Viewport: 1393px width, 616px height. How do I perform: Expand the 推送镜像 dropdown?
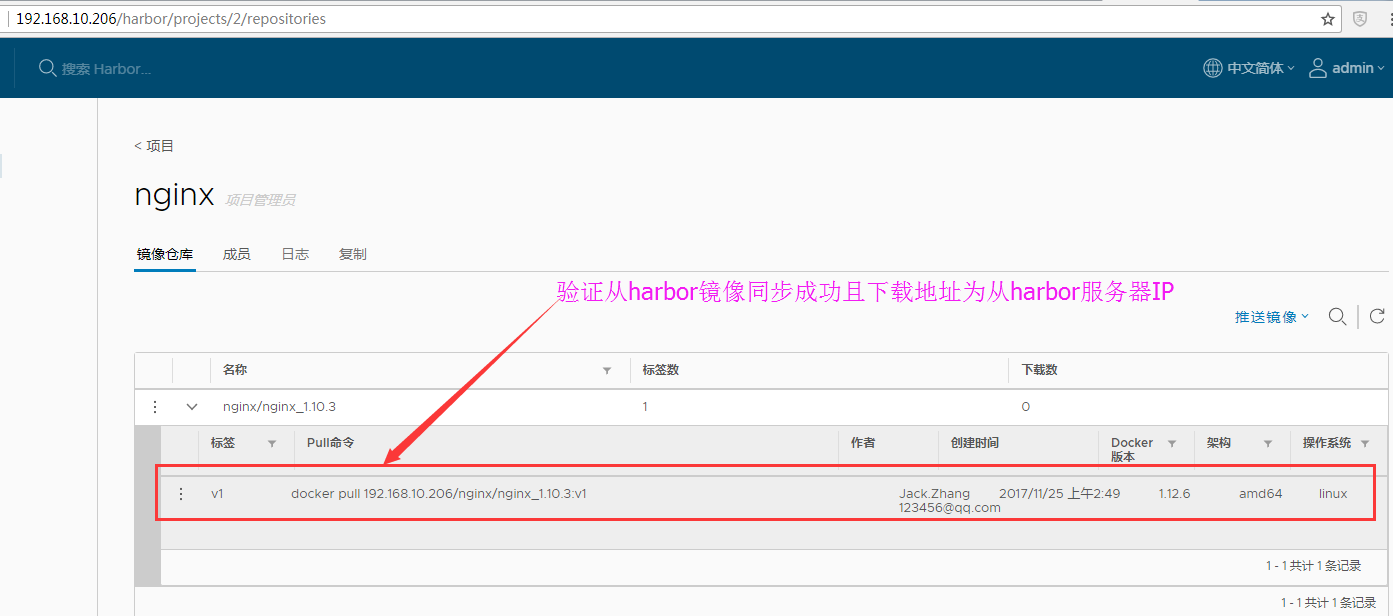click(x=1272, y=317)
